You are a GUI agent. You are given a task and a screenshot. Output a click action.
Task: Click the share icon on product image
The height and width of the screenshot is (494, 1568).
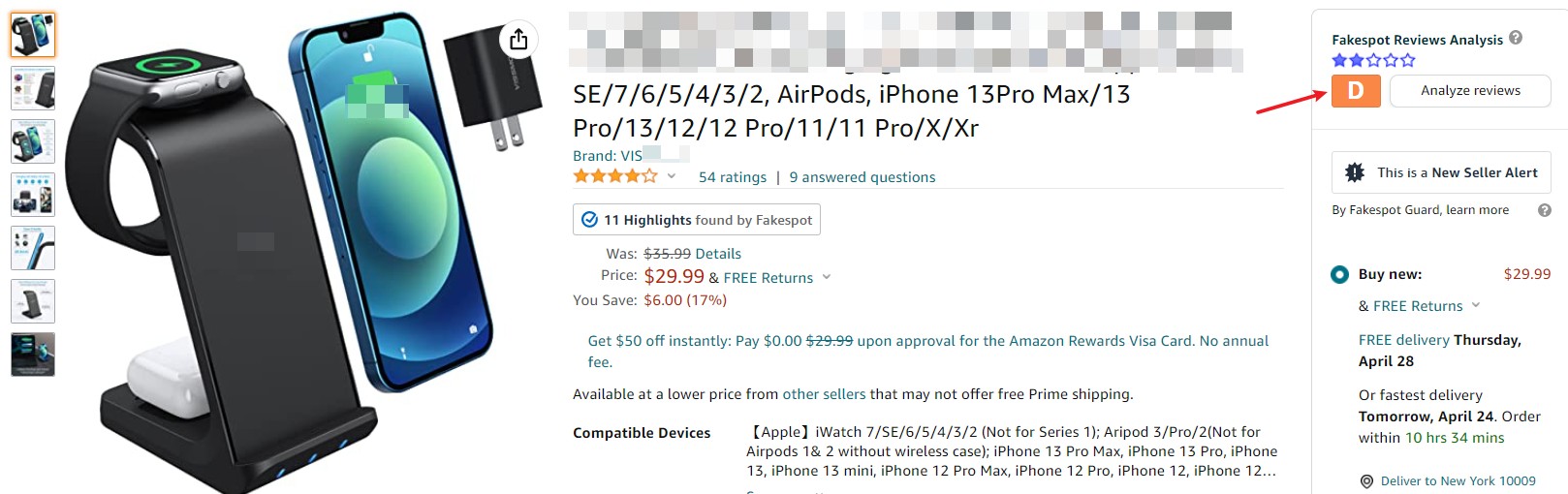(518, 39)
